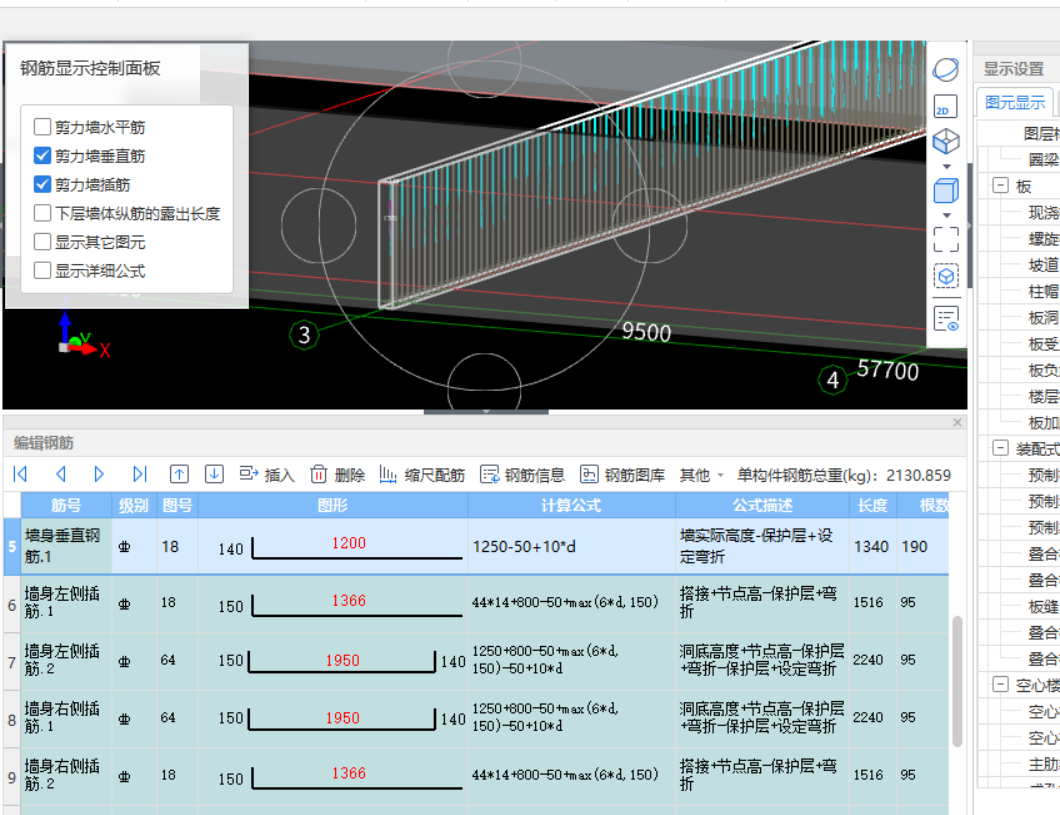Collapse the 空心楼 tree node
This screenshot has width=1060, height=815.
1001,685
